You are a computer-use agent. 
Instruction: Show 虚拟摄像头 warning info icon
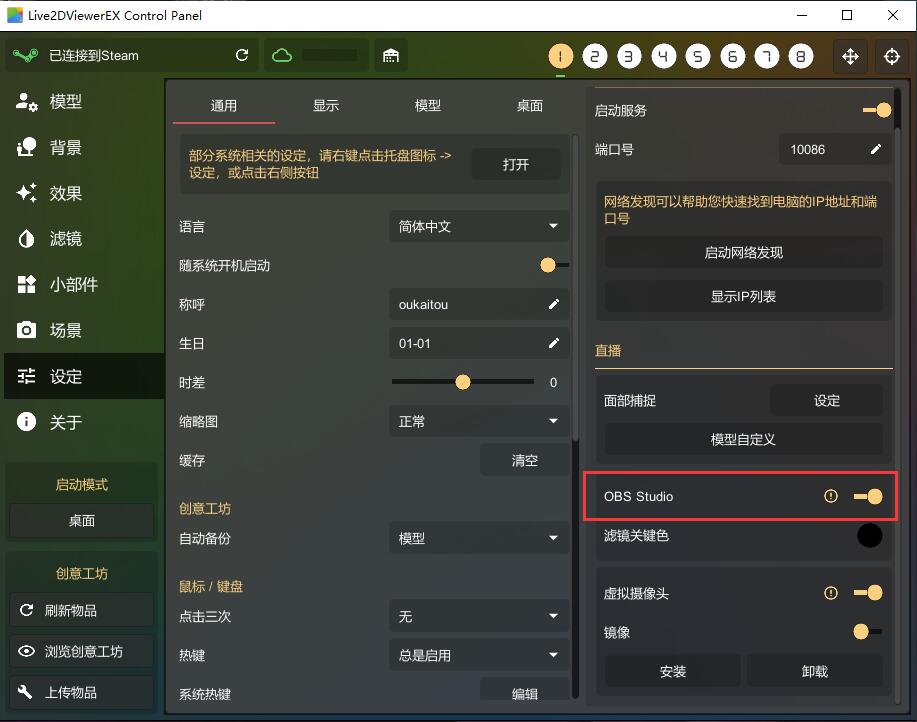pos(830,593)
